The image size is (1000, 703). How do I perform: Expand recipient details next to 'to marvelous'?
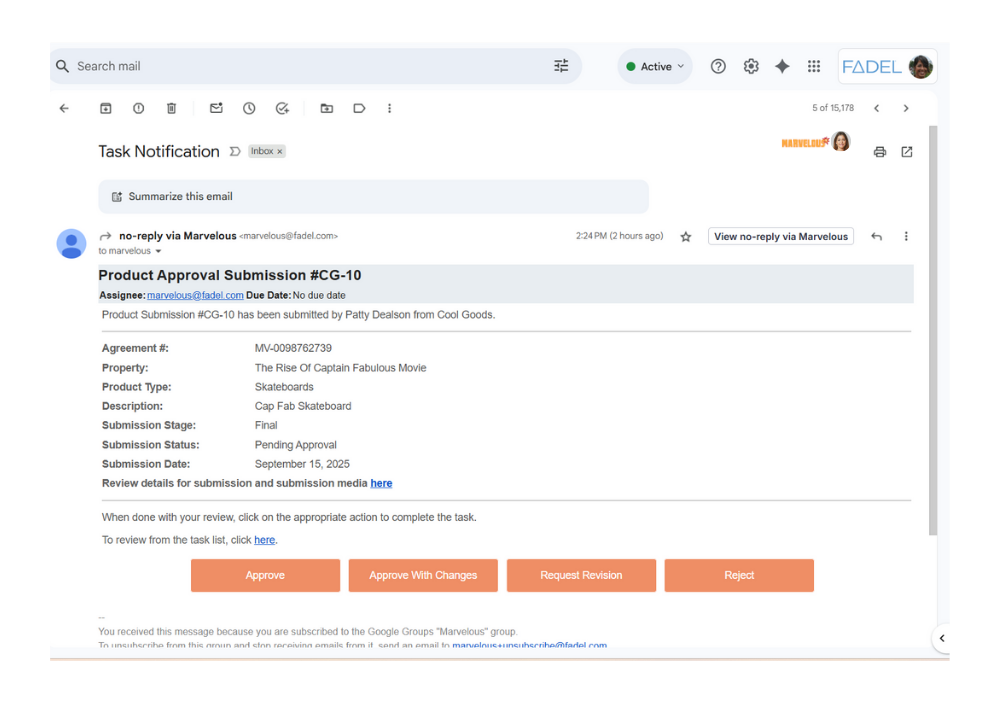158,252
